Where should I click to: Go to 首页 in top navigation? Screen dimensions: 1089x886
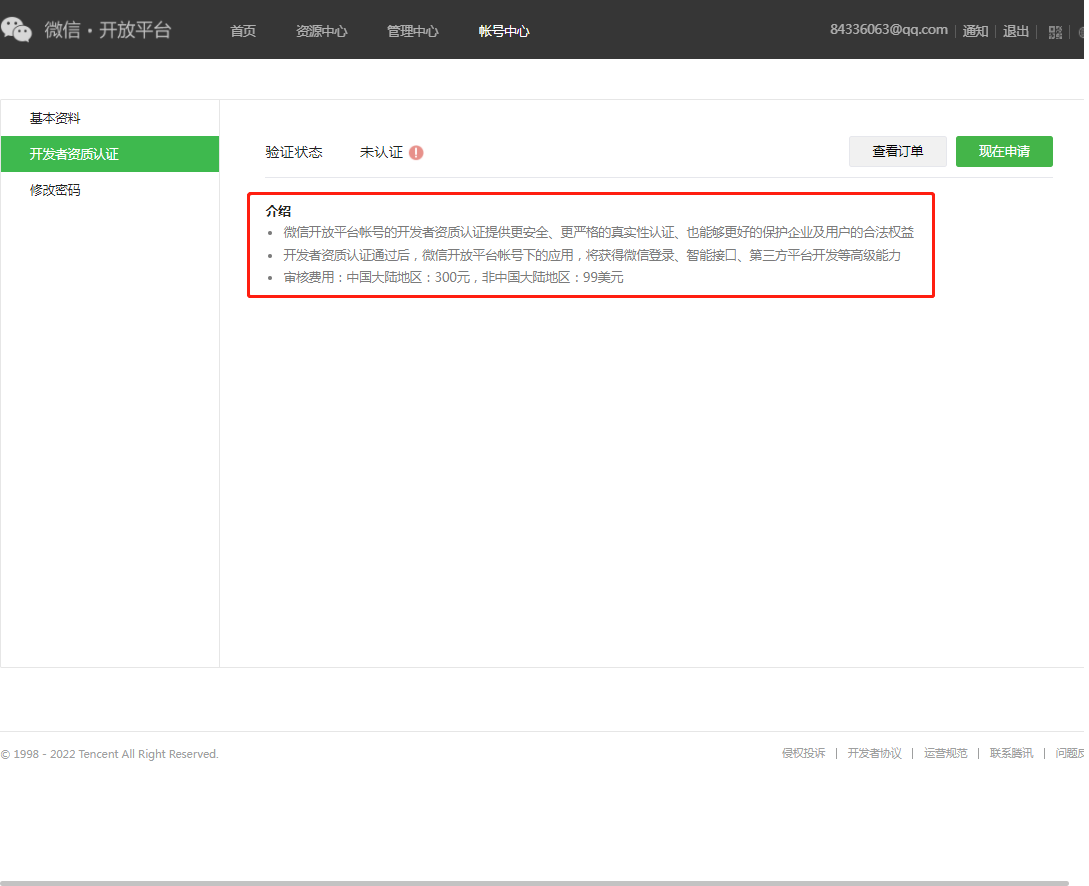(243, 31)
